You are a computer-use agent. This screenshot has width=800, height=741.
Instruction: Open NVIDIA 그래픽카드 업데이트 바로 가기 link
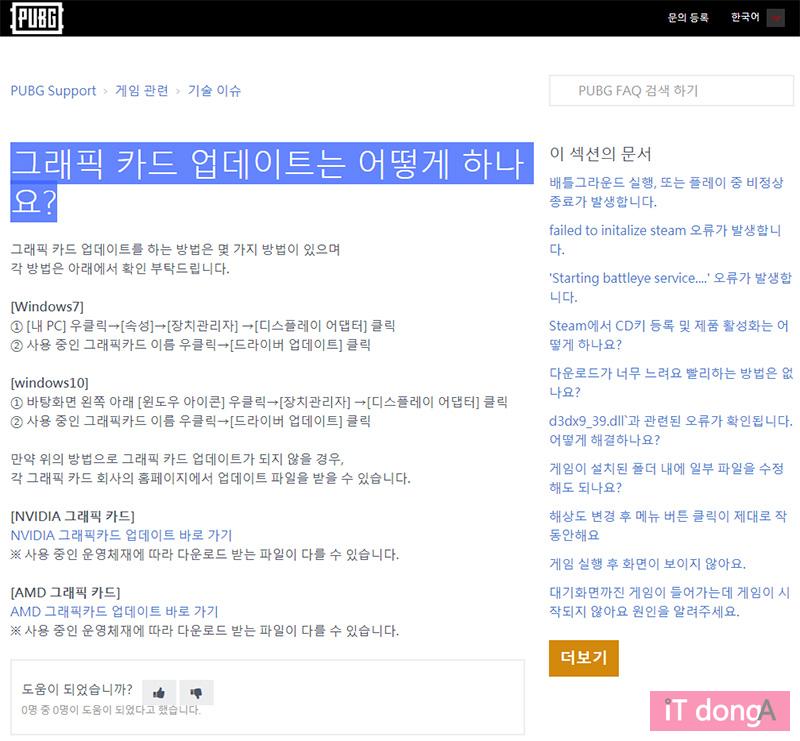point(121,535)
